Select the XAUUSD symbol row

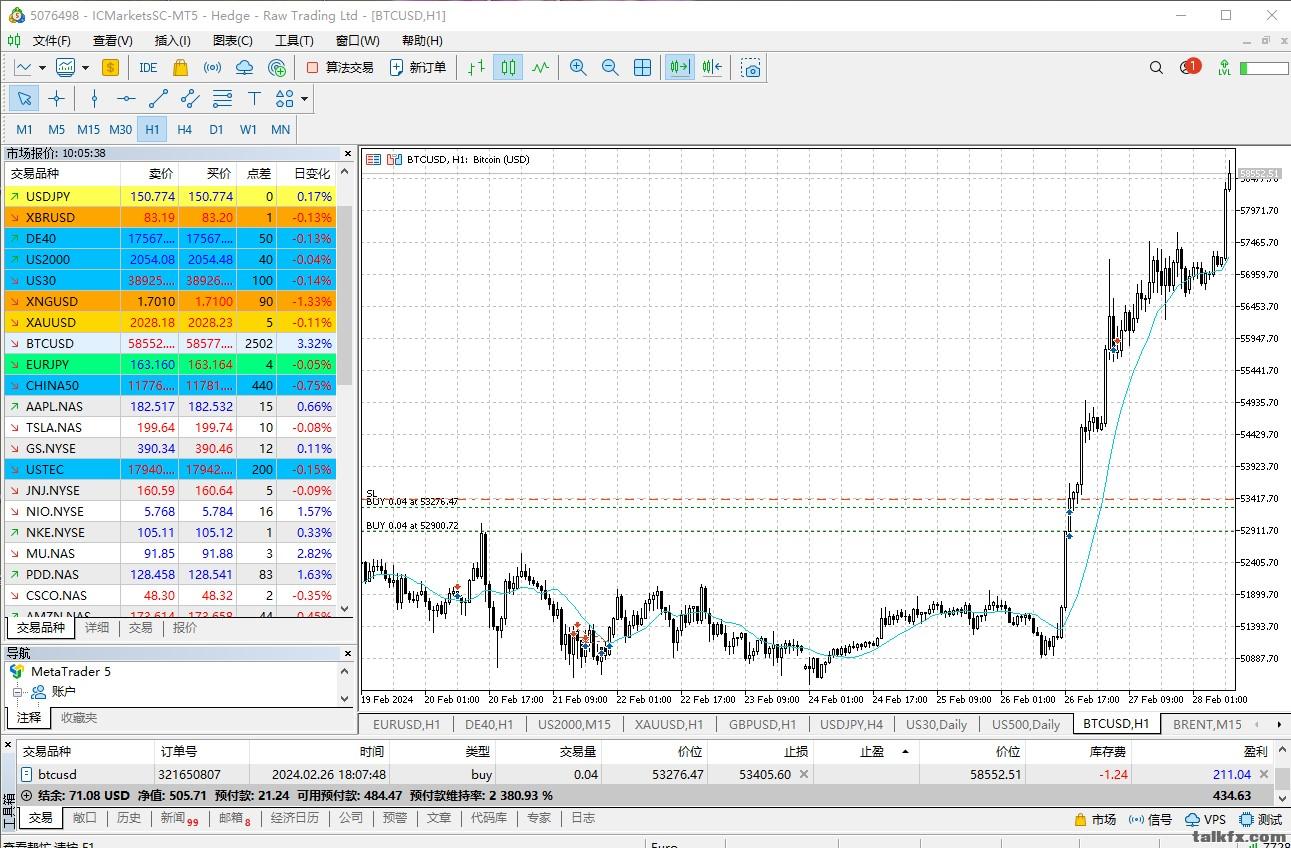pos(170,322)
